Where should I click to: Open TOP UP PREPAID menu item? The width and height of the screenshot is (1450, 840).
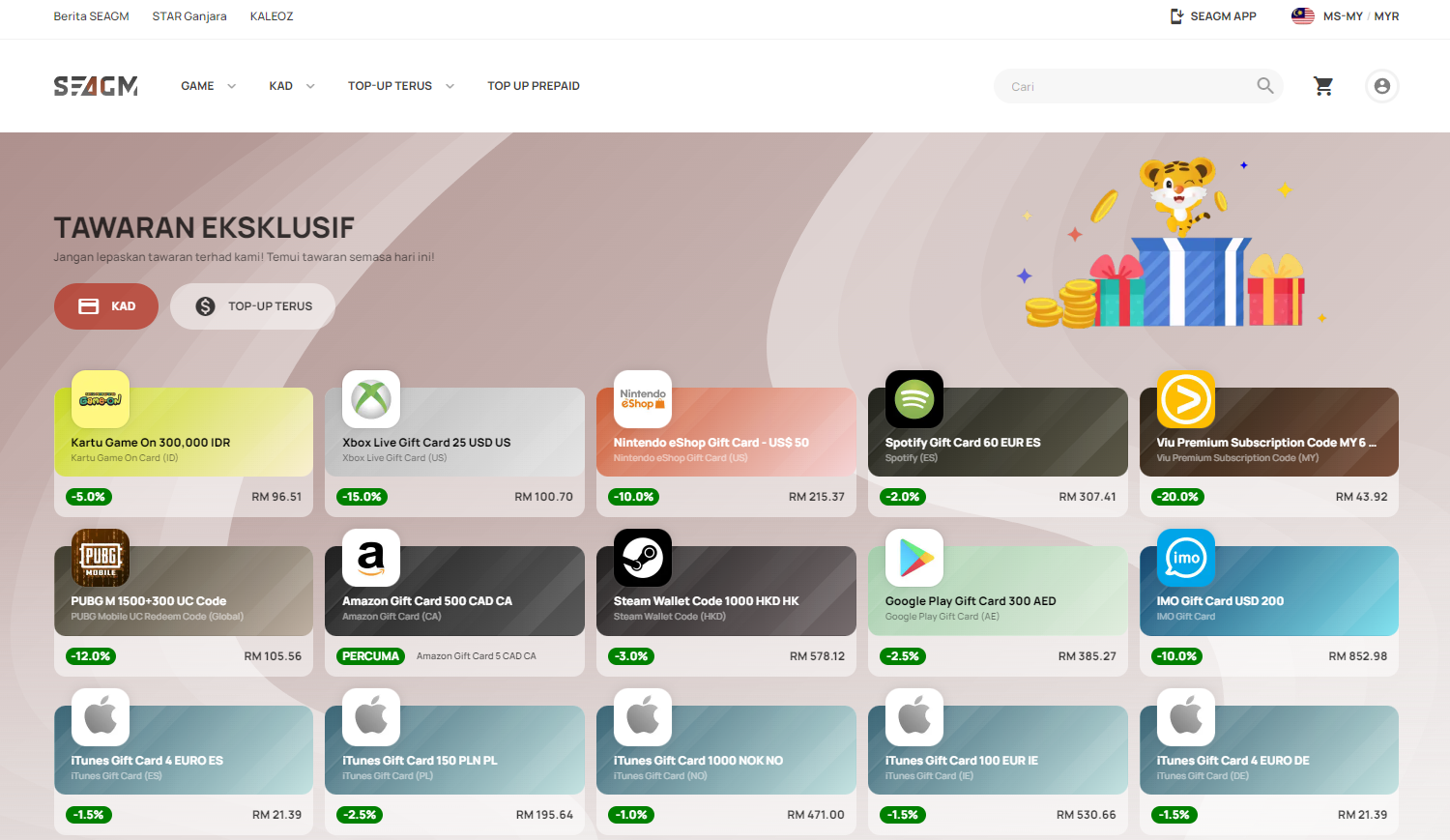pos(534,86)
